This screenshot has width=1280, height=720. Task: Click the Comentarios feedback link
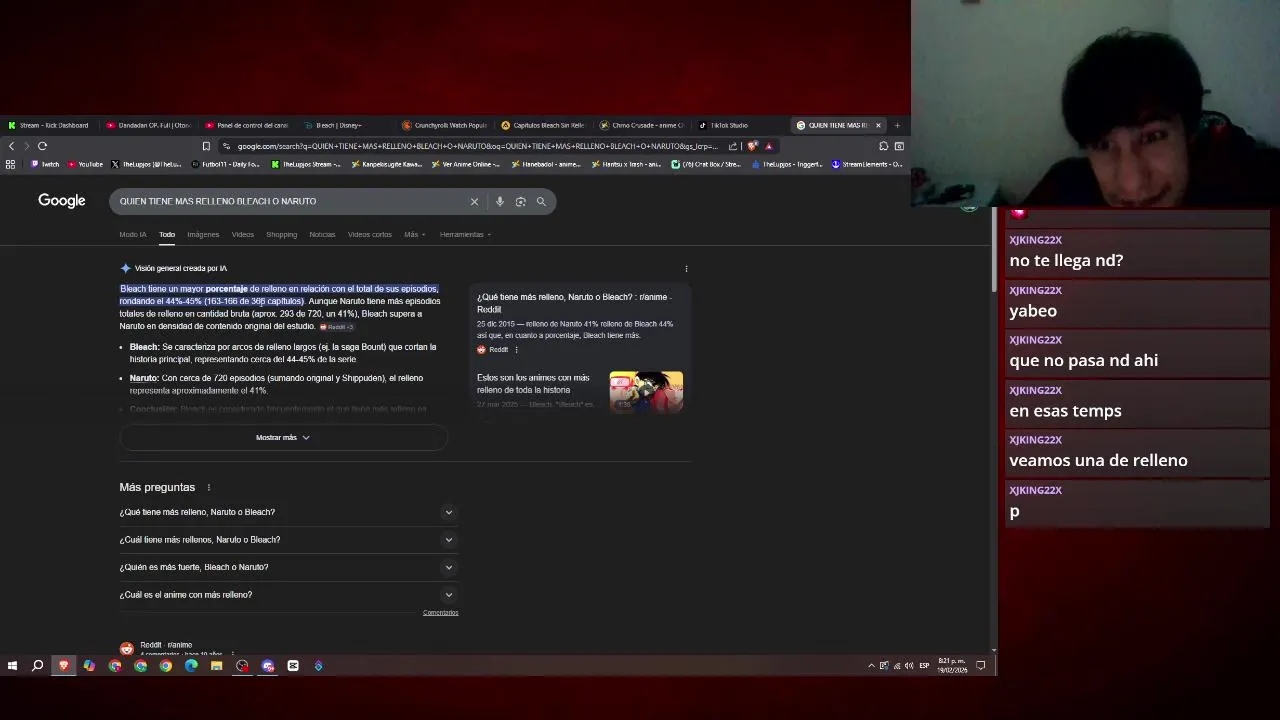tap(440, 613)
